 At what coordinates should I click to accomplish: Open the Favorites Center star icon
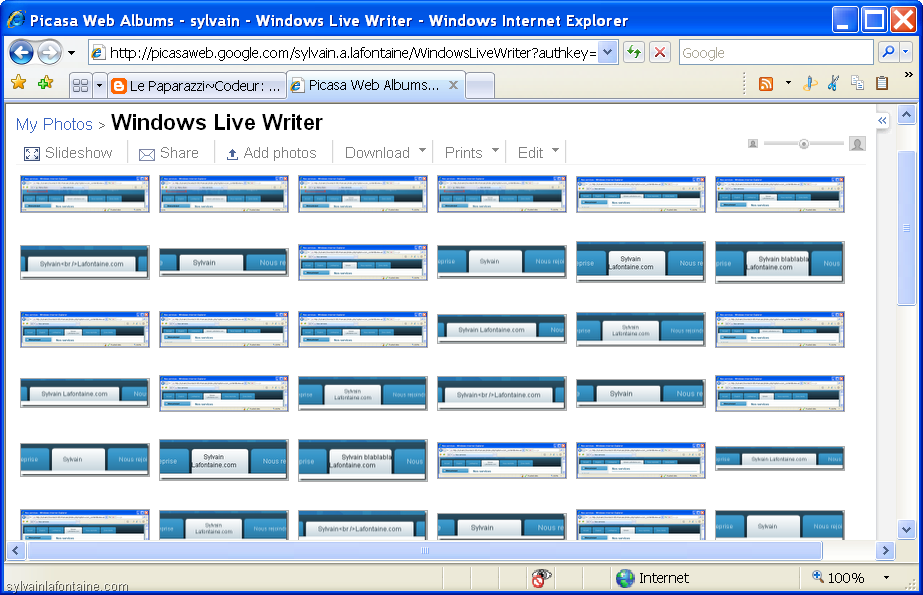point(19,83)
